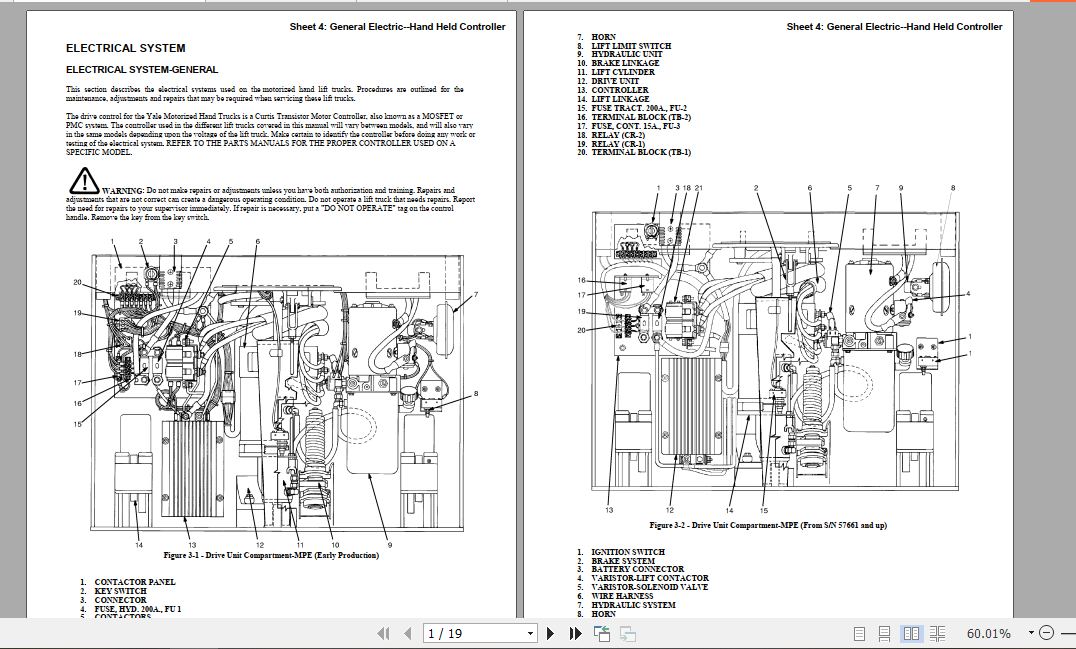Jump to the last page
Screen dimensions: 1076x649
575,634
